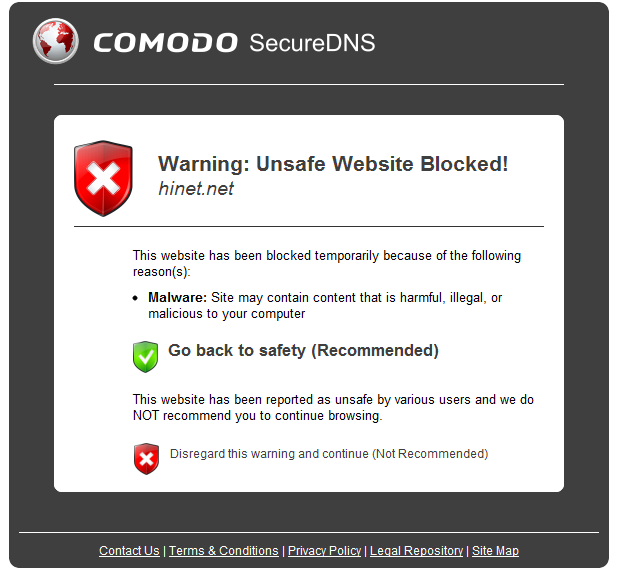Viewport: 618px width, 573px height.
Task: View the Privacy Policy
Action: pos(324,551)
